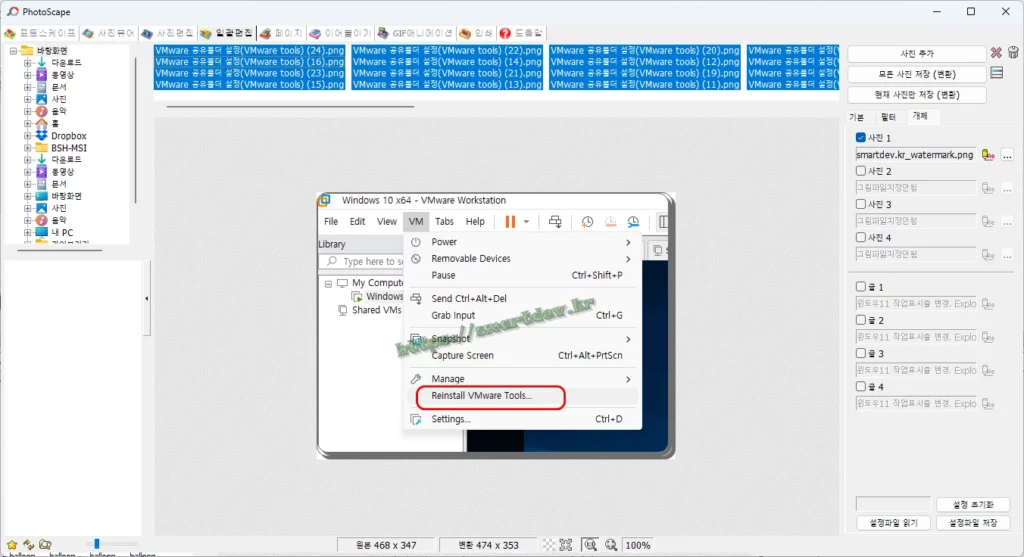Select the 일괄편집 batch editor tab

(227, 33)
